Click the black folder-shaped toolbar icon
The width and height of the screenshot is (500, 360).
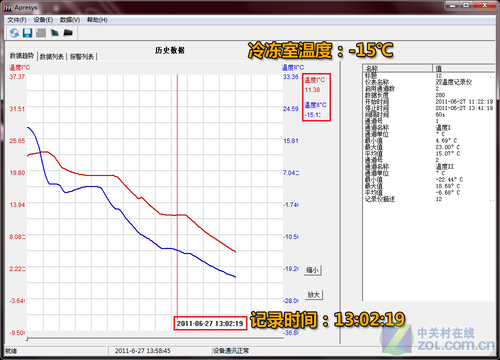(68, 33)
